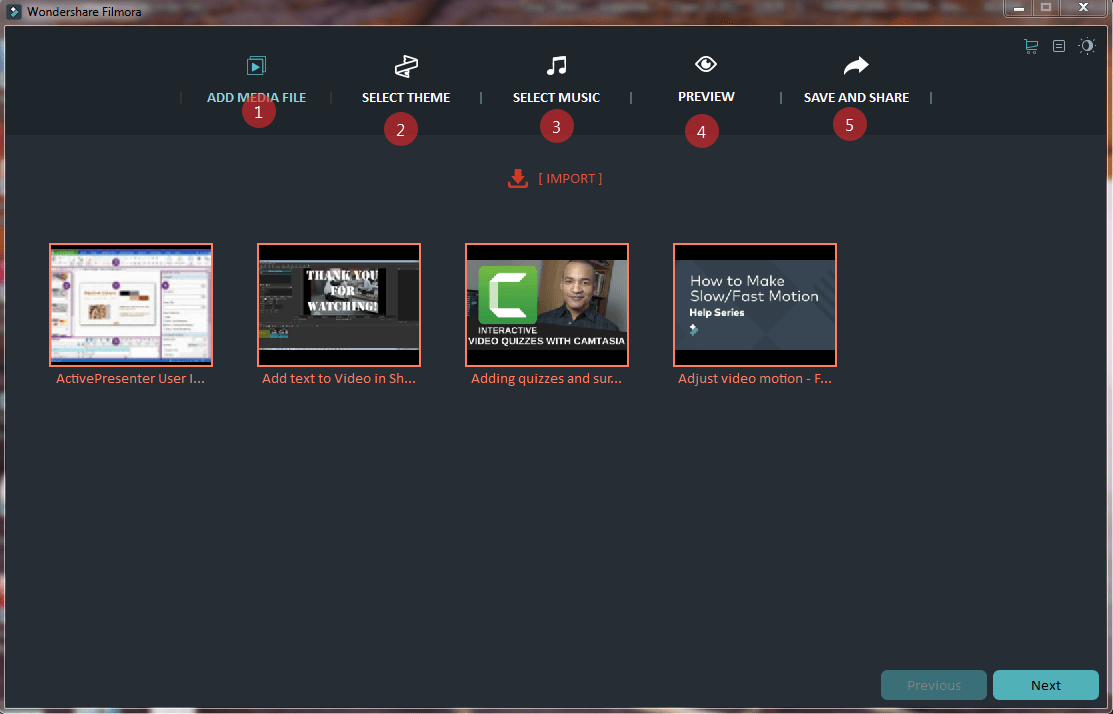1113x714 pixels.
Task: Toggle the light/dark brightness mode icon
Action: [1087, 45]
